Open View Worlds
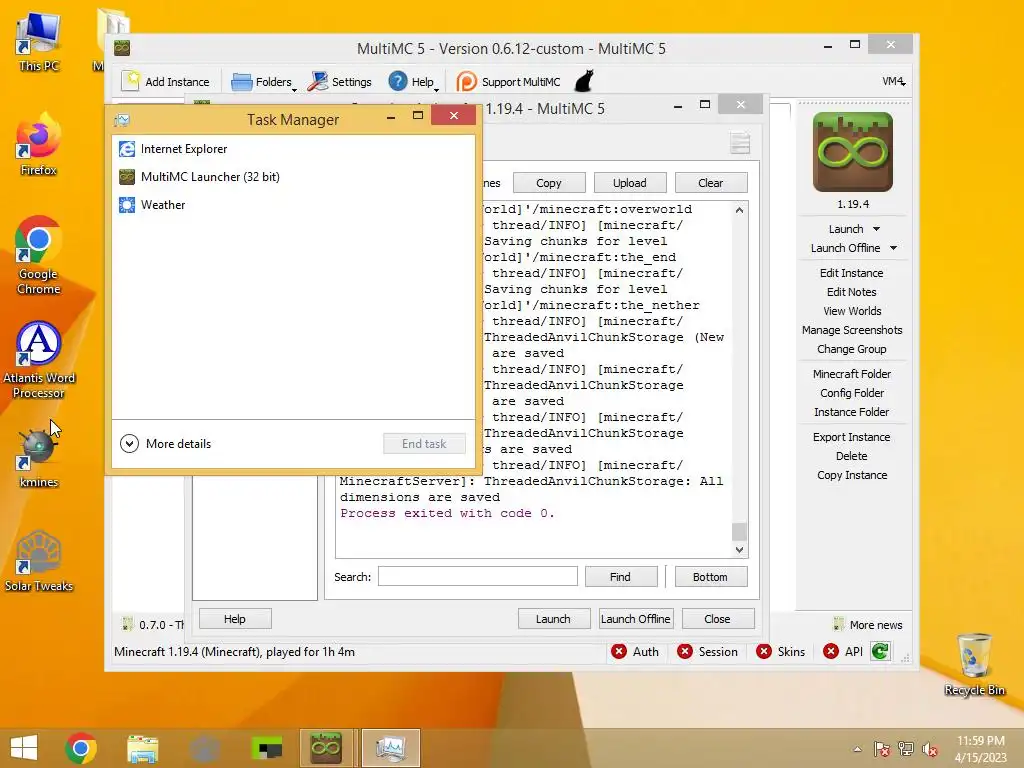 coord(852,311)
